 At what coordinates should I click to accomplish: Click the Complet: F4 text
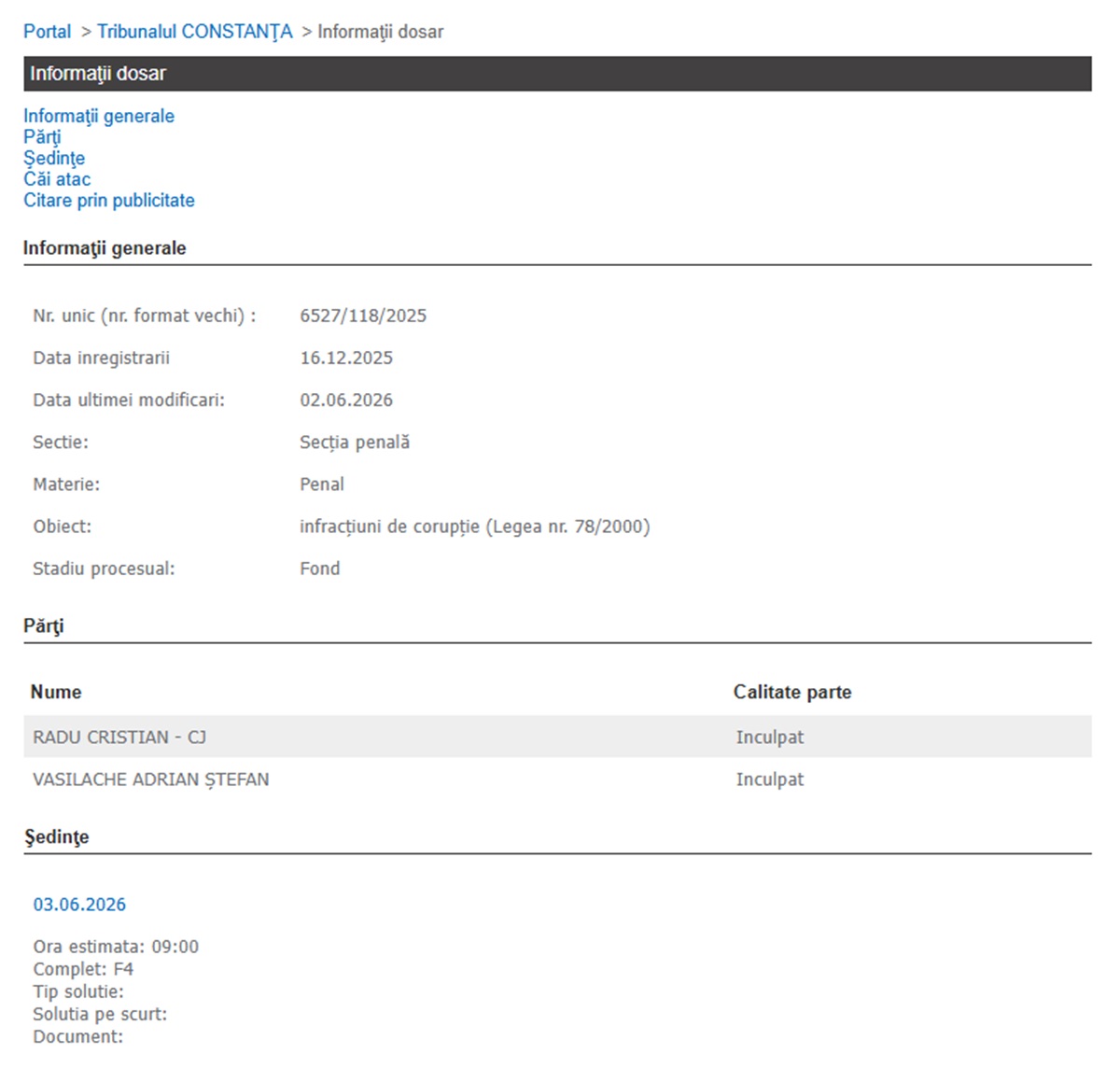point(83,969)
